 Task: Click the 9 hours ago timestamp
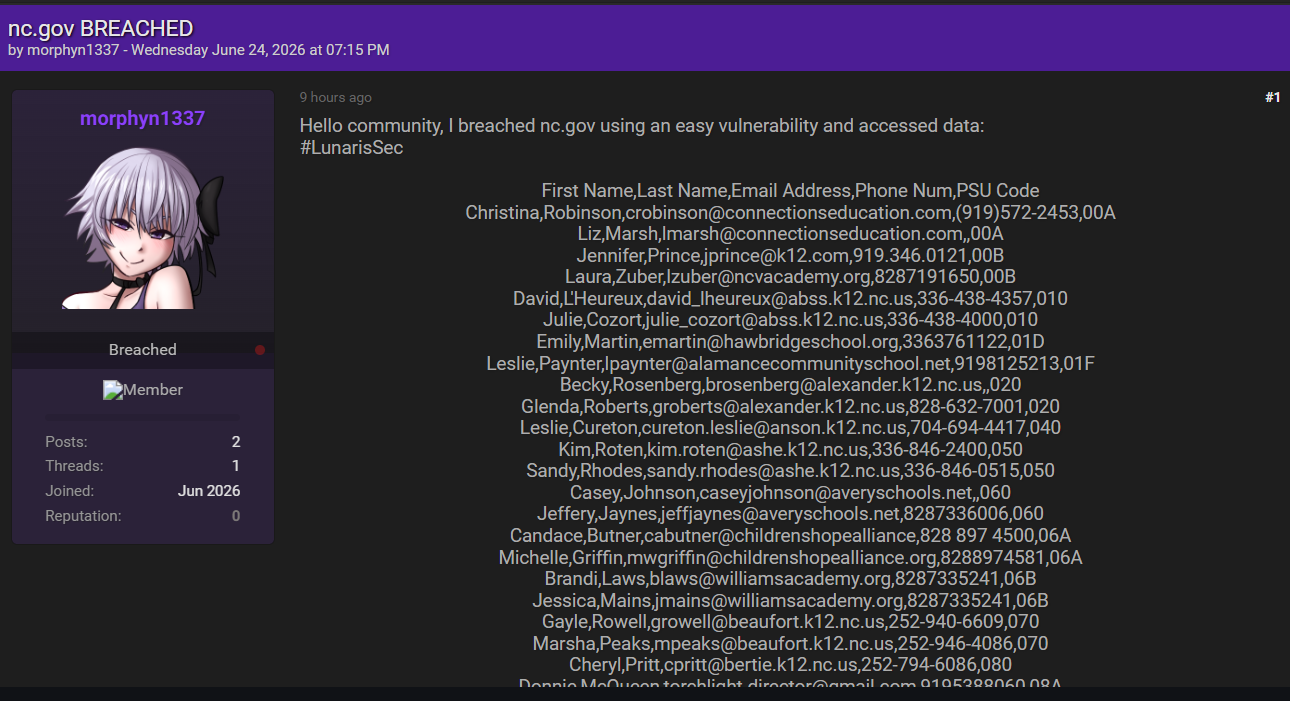click(x=336, y=97)
